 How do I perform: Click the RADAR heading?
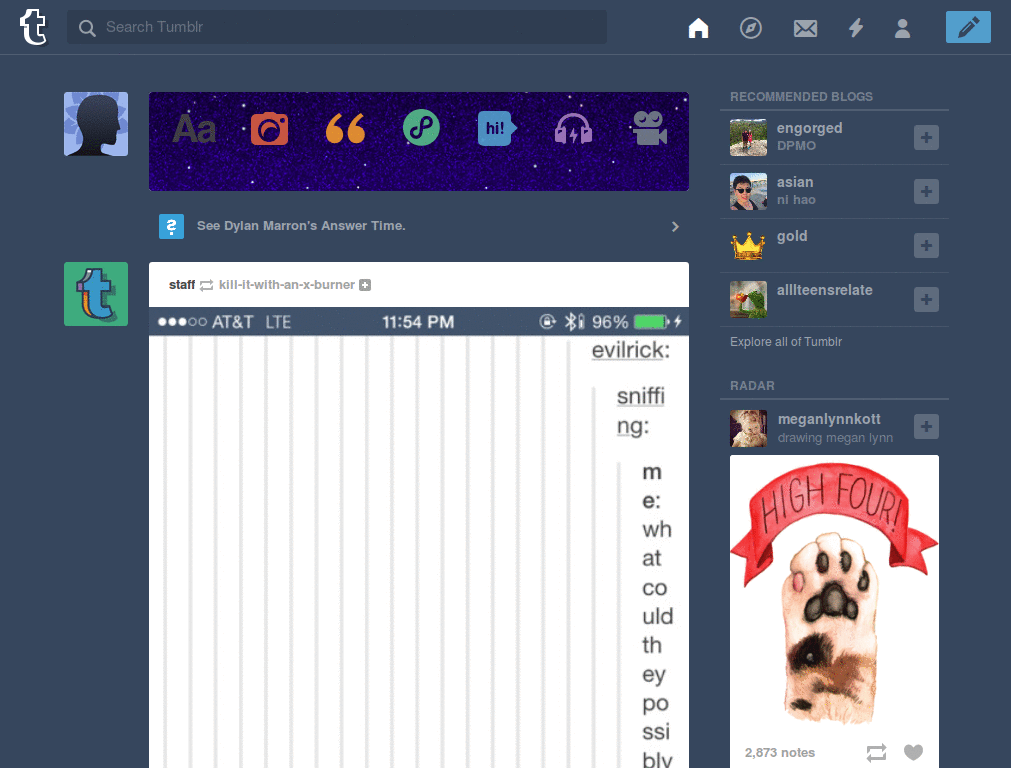point(752,386)
